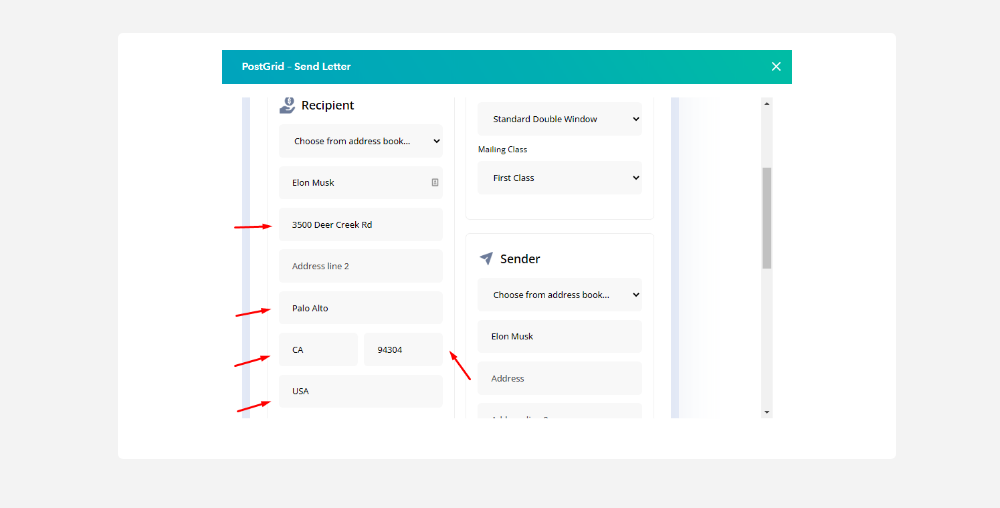1000x508 pixels.
Task: Click the Palo Alto city field
Action: (x=360, y=308)
